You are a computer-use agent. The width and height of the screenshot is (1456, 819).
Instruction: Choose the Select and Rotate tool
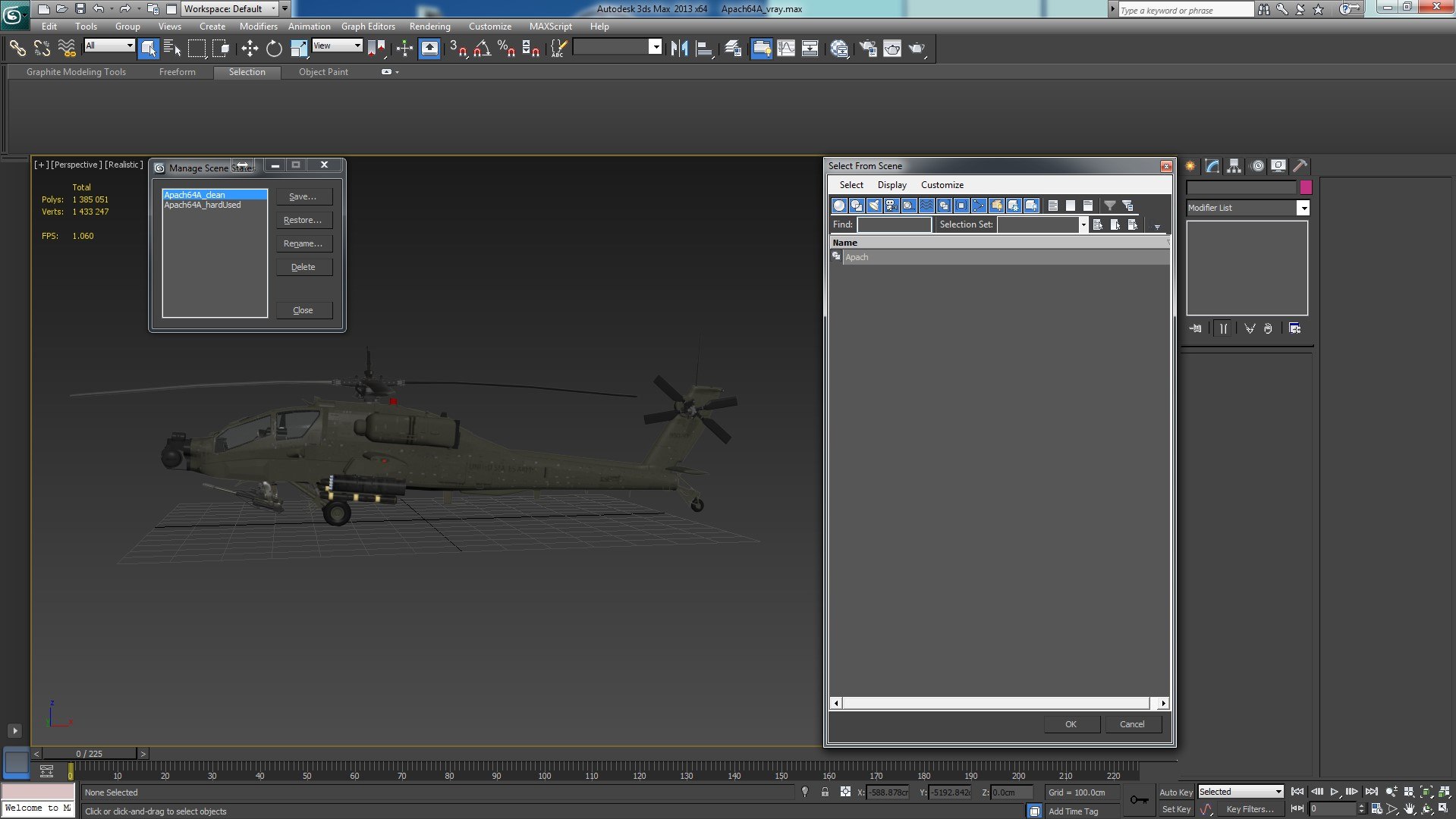(x=274, y=49)
